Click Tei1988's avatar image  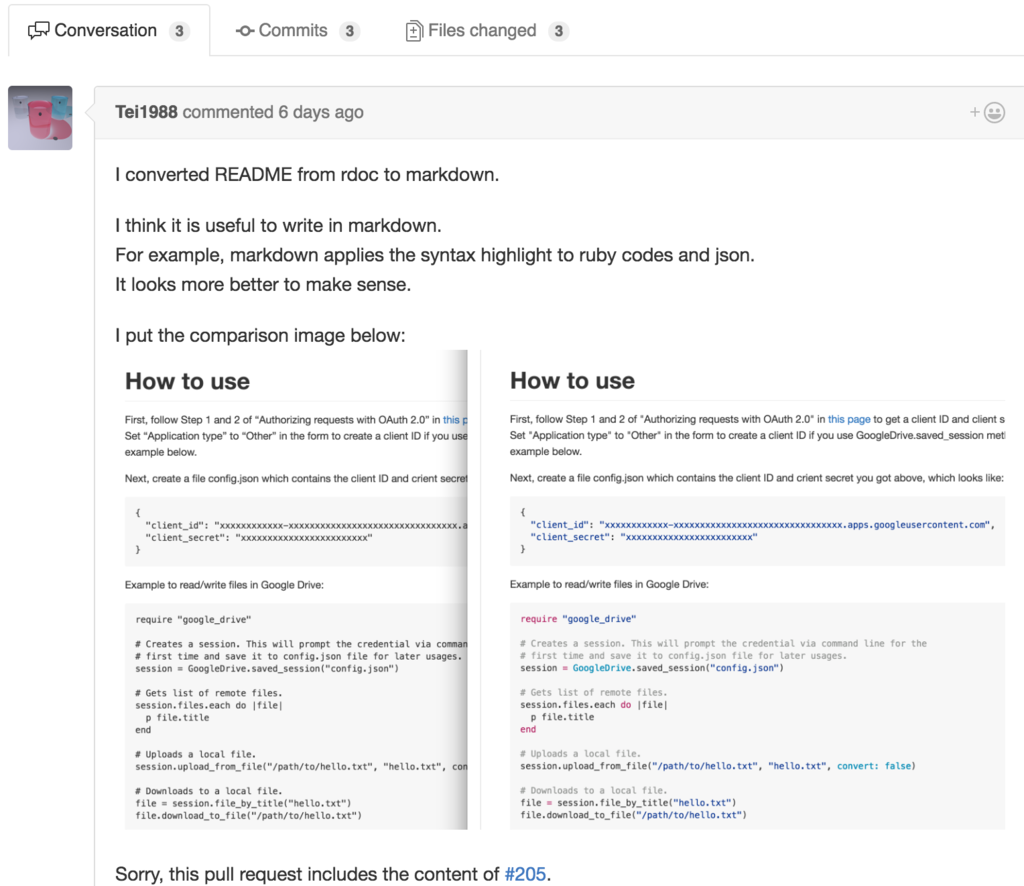[40, 117]
